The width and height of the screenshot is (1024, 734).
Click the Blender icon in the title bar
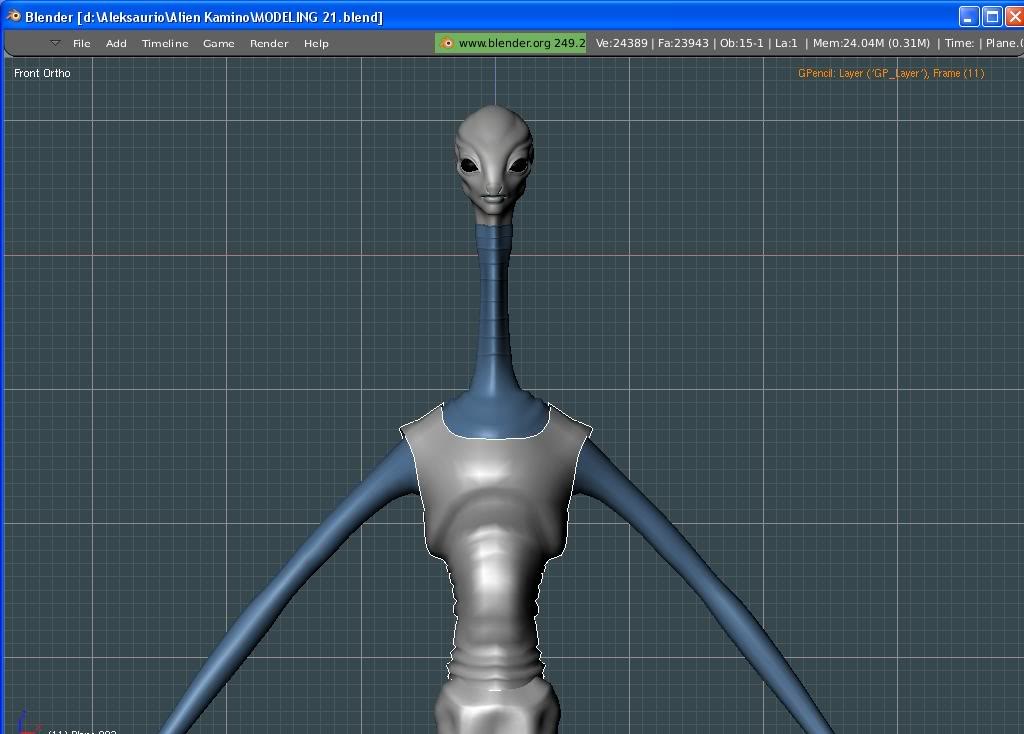click(13, 16)
